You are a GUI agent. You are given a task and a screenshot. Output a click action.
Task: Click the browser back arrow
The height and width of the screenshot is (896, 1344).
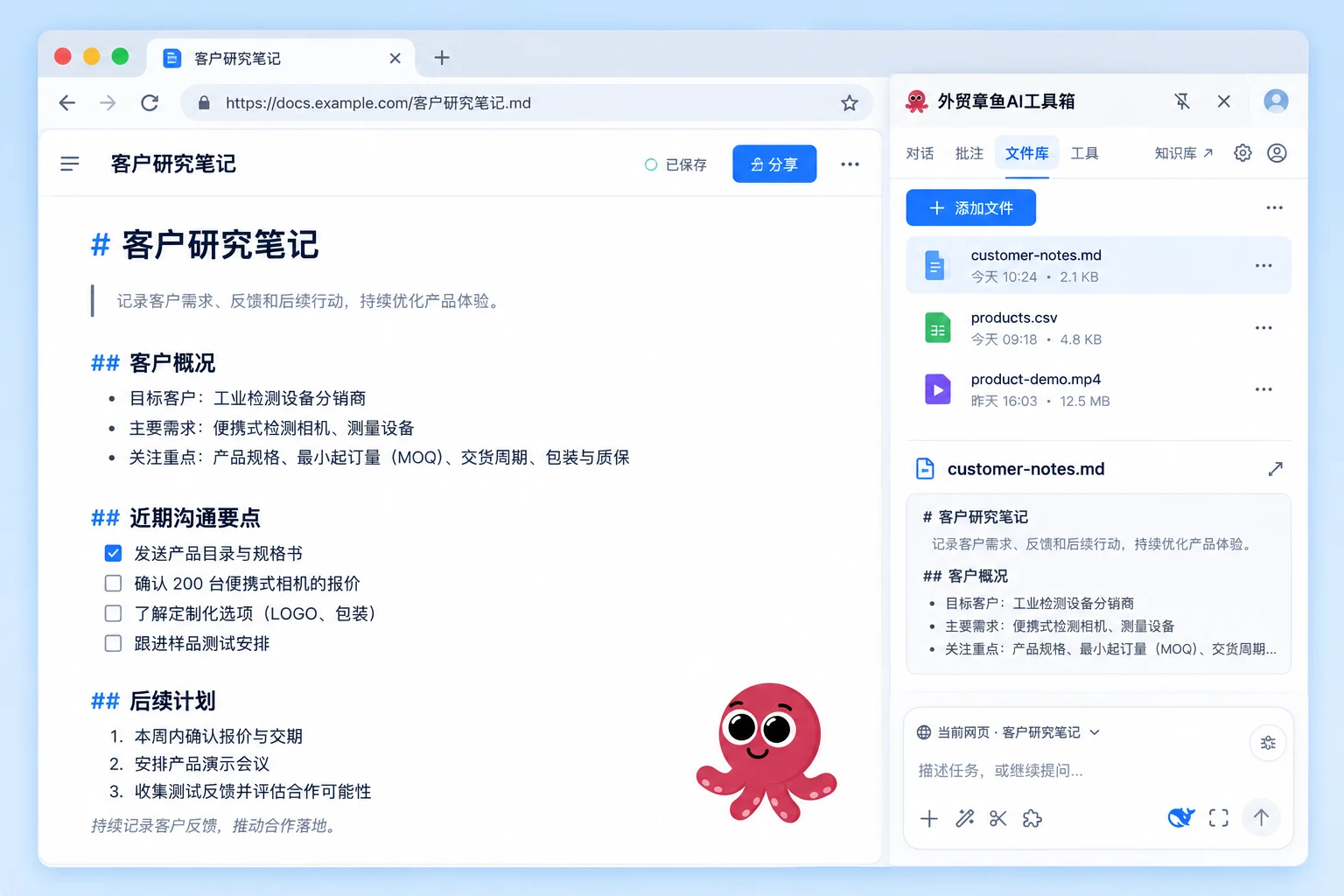tap(67, 103)
